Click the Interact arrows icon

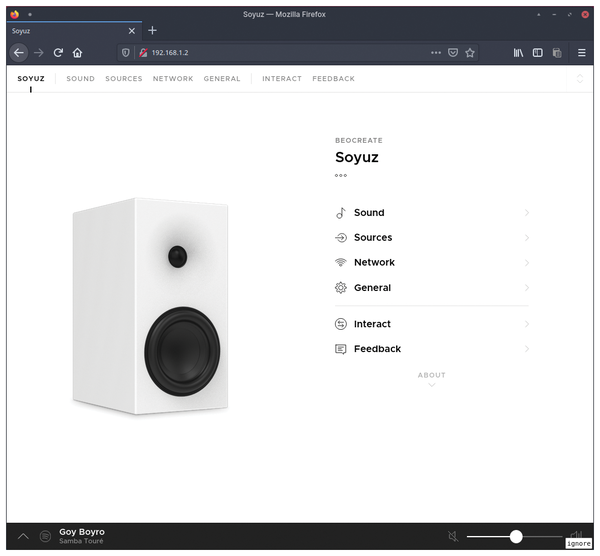click(x=341, y=324)
